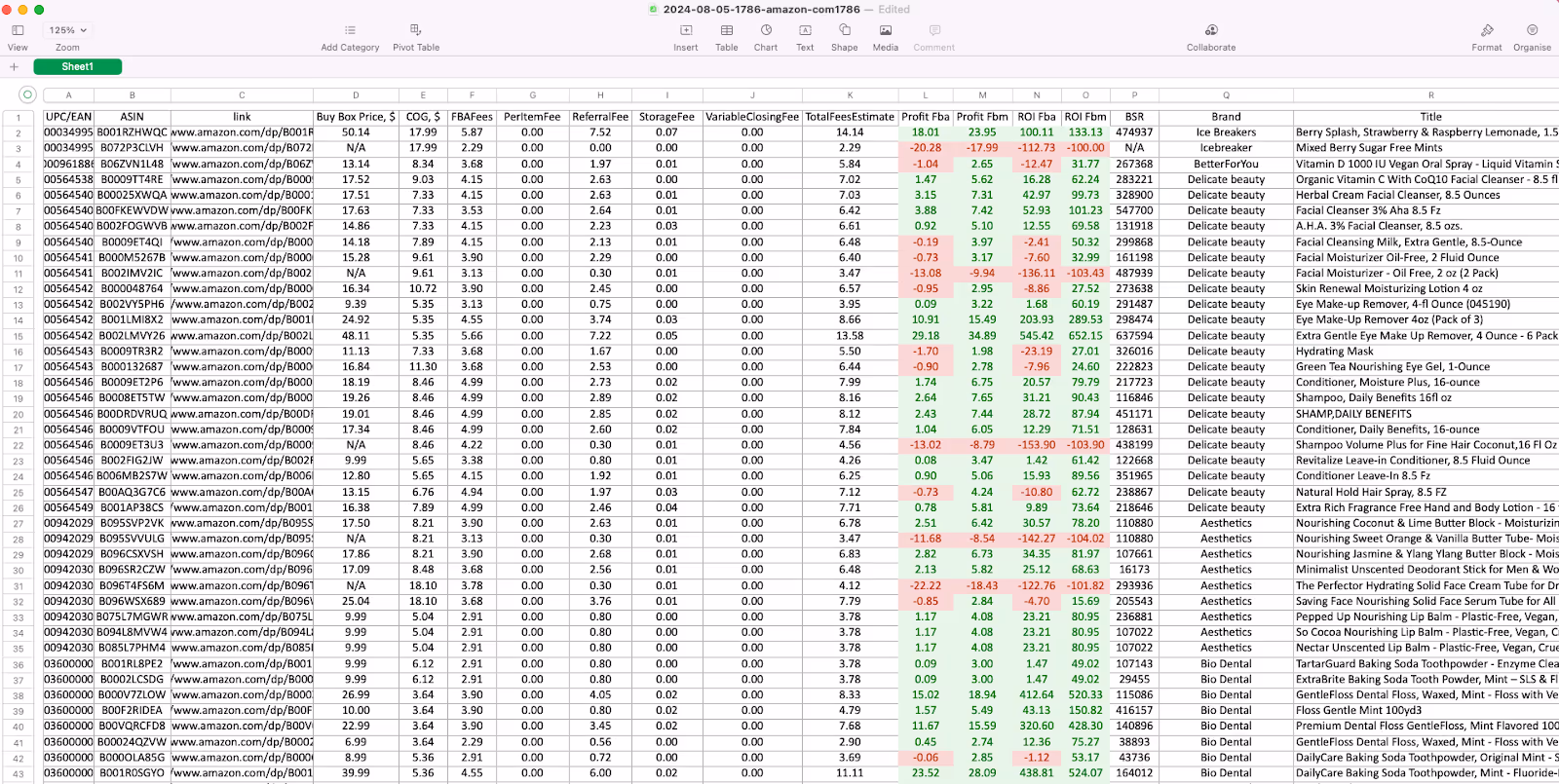
Task: Click the title 'SHAMP,DAILY BENEFITS'
Action: (x=1353, y=414)
